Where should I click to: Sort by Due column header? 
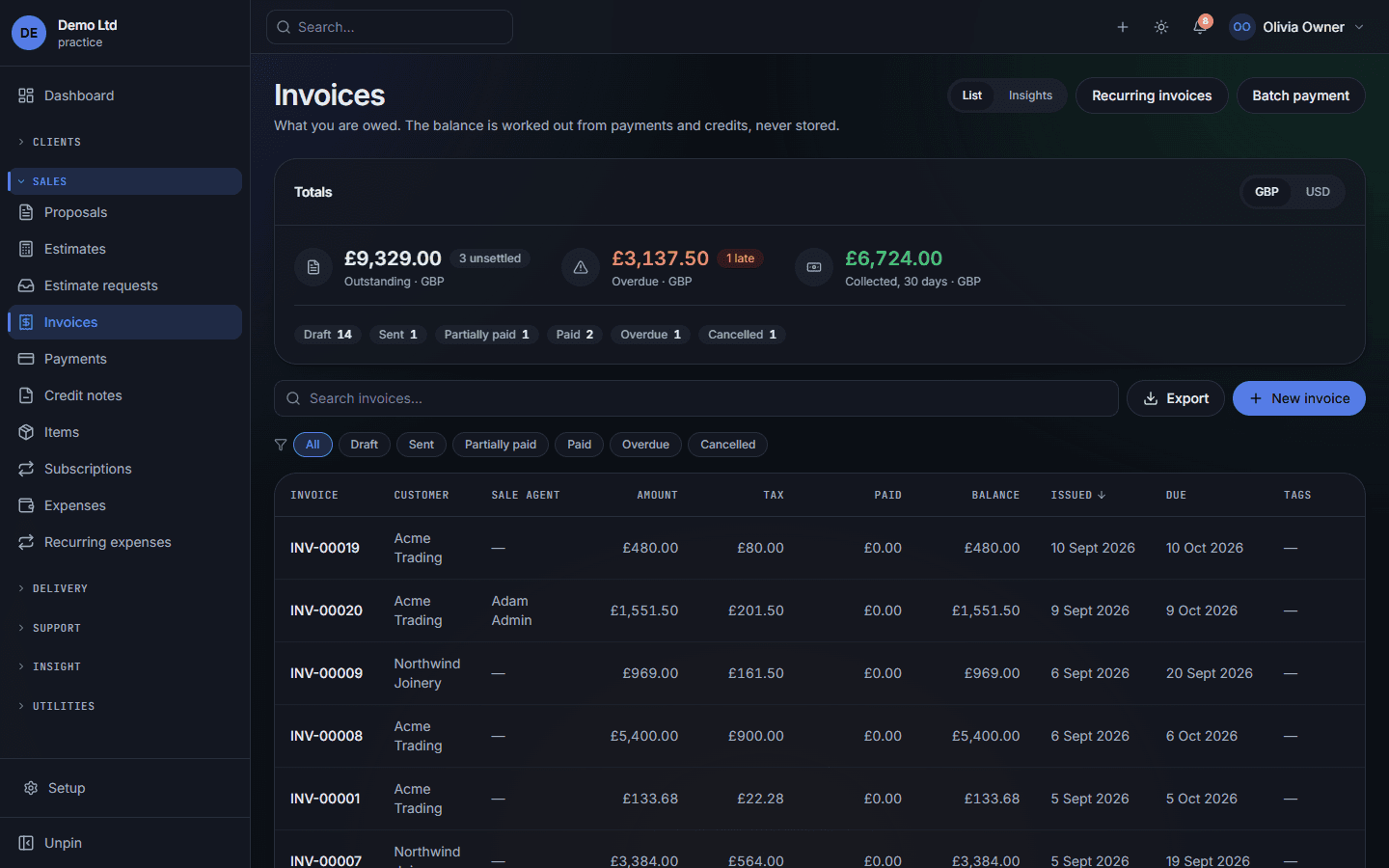(1176, 495)
